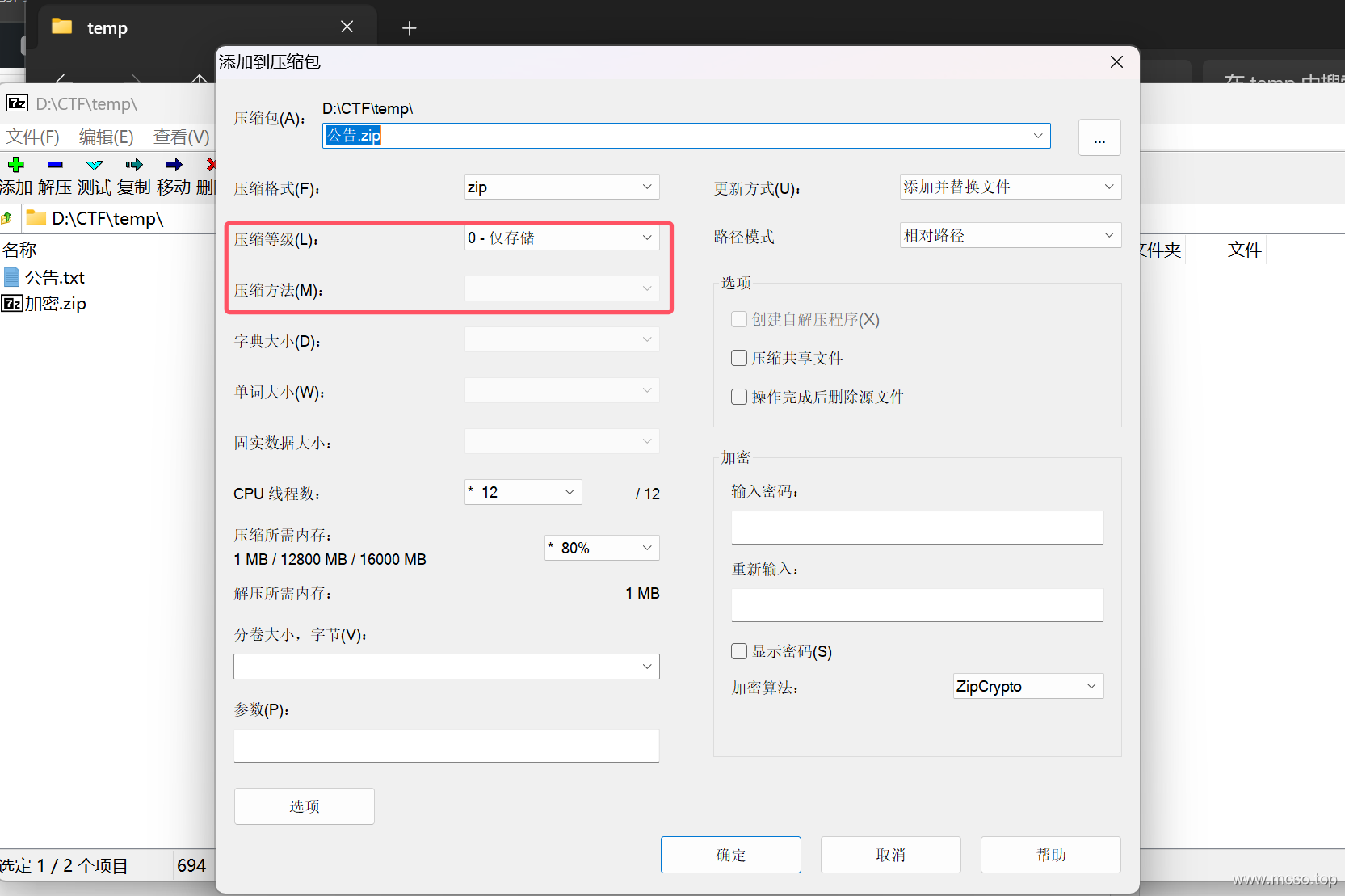Click the green Add (添加) toolbar icon
Screen dimensions: 1345x896
[x=15, y=165]
